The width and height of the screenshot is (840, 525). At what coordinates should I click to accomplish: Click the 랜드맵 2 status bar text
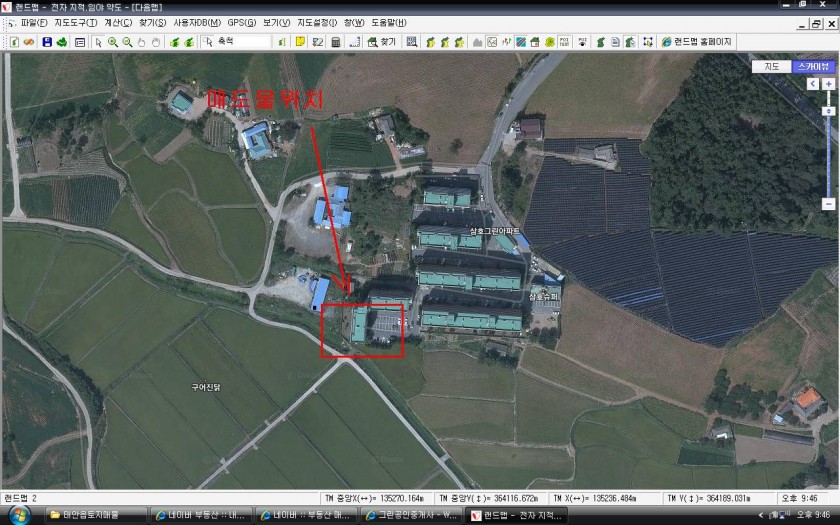[x=21, y=498]
